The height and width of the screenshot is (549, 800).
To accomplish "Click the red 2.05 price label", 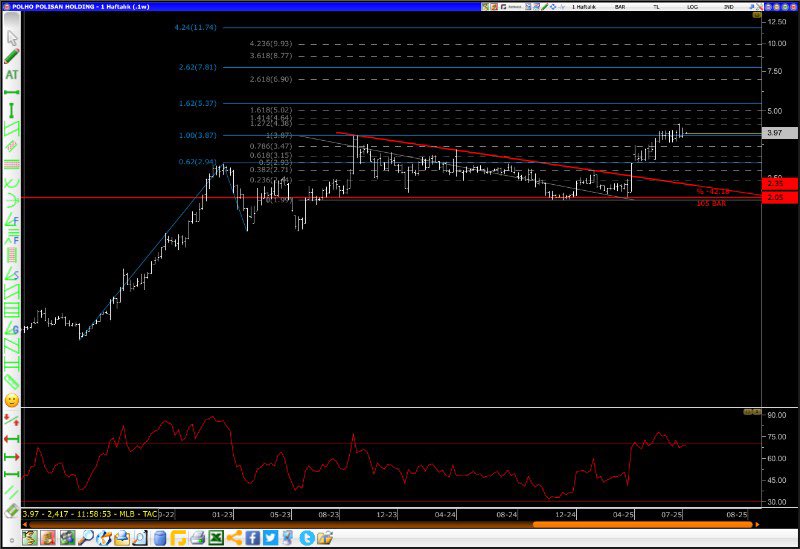I will click(779, 197).
